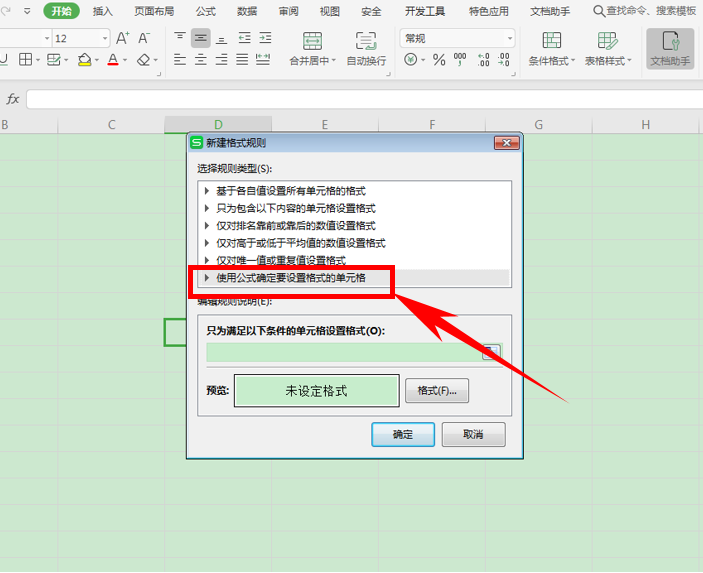Click the fill color bucket icon
The height and width of the screenshot is (573, 703).
(x=84, y=60)
